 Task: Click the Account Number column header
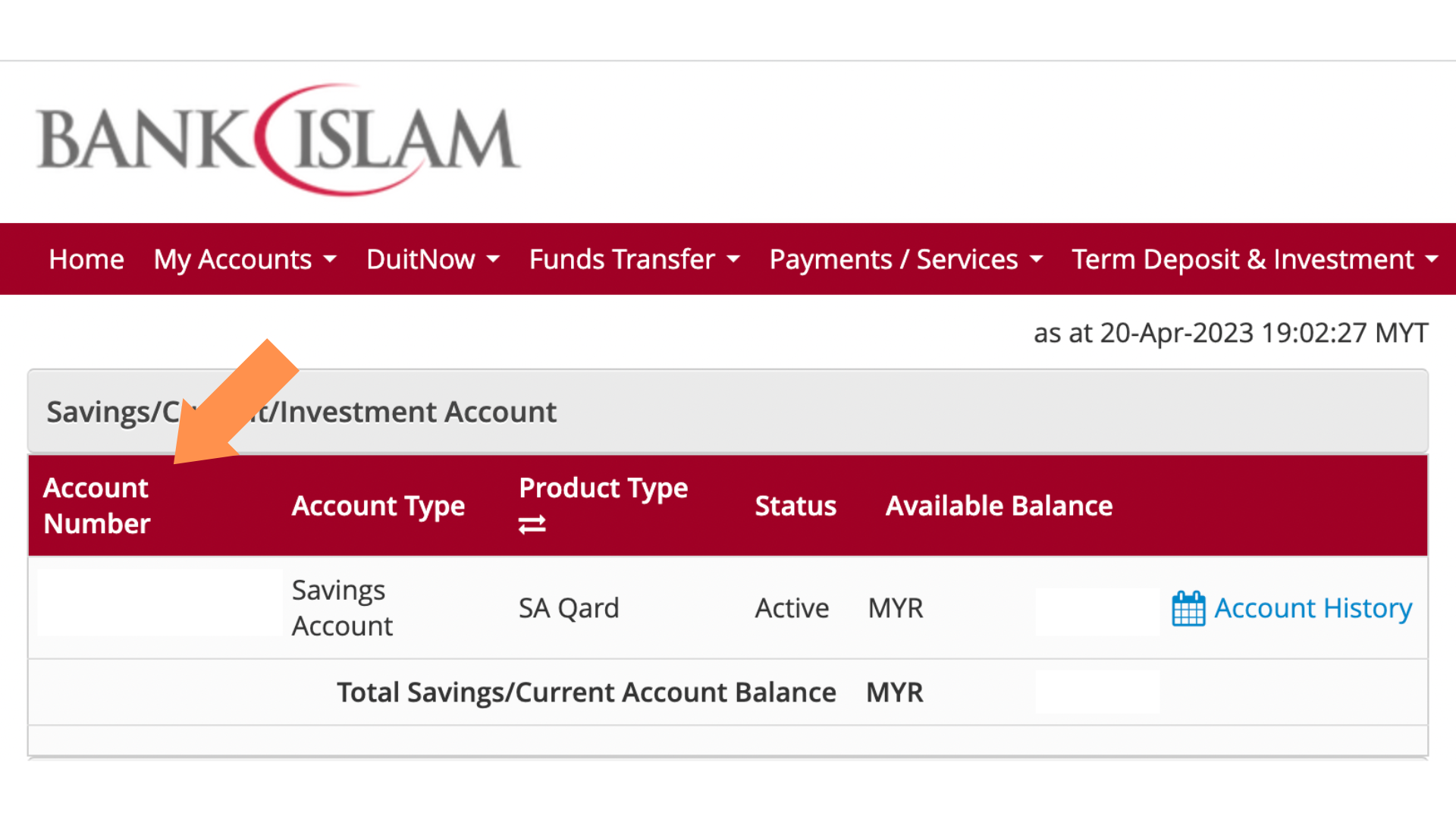(x=96, y=505)
